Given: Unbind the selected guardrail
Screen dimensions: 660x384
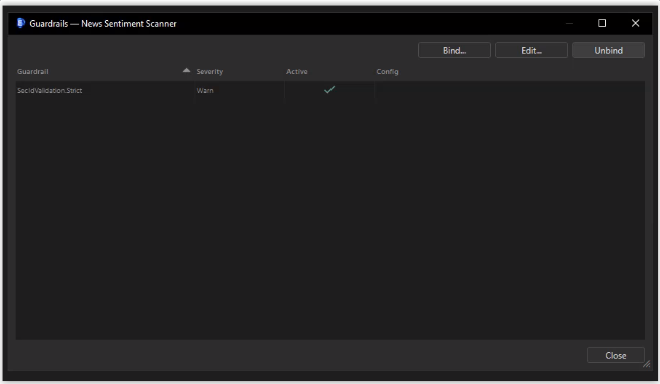Looking at the screenshot, I should coord(608,51).
